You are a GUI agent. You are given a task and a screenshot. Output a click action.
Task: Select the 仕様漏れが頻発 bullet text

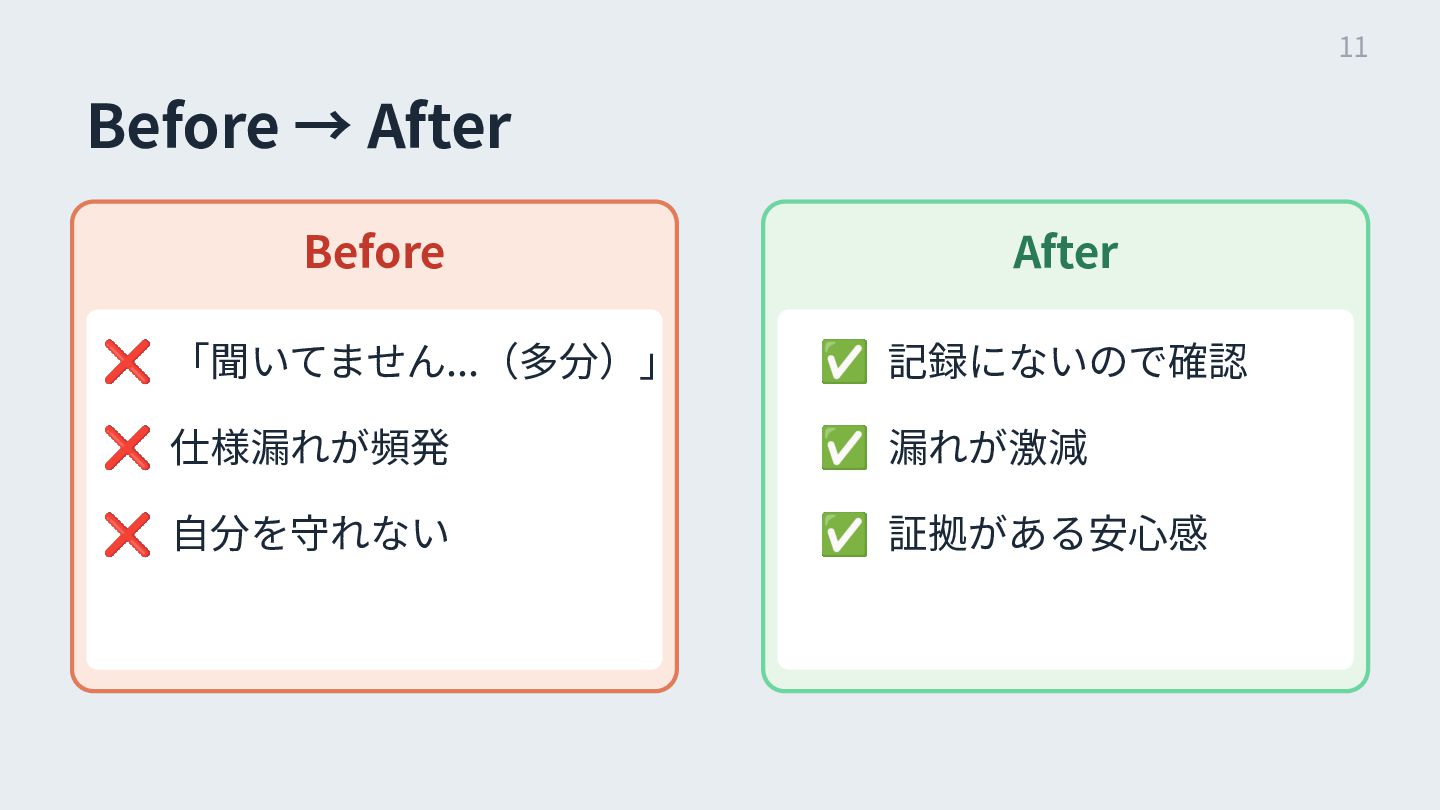(310, 447)
